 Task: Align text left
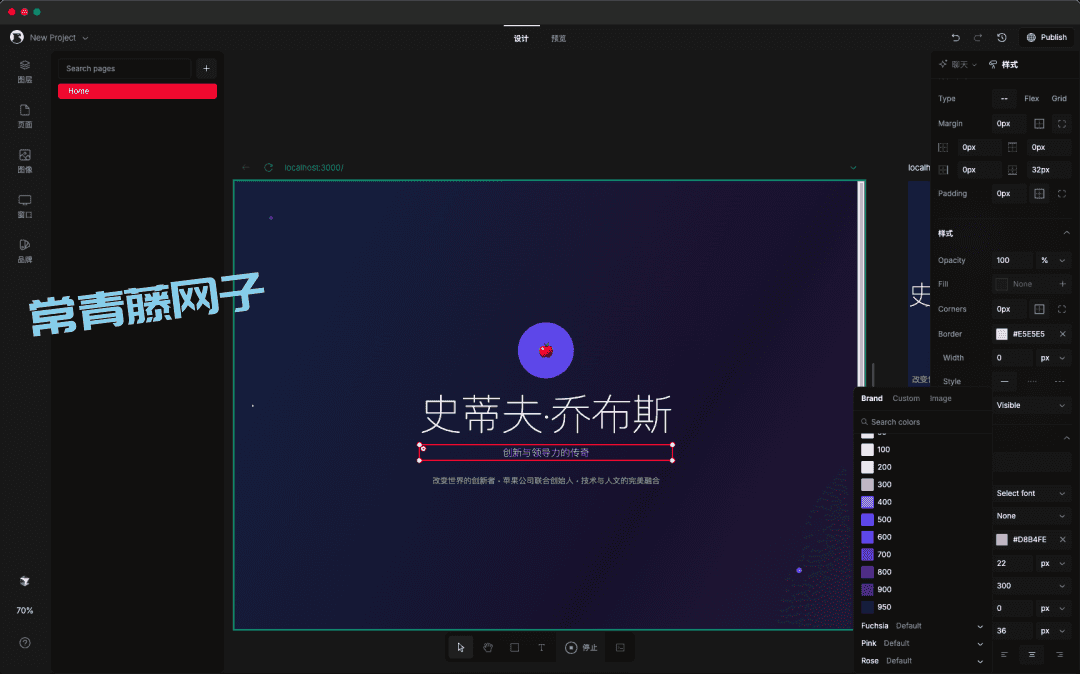click(x=1004, y=654)
